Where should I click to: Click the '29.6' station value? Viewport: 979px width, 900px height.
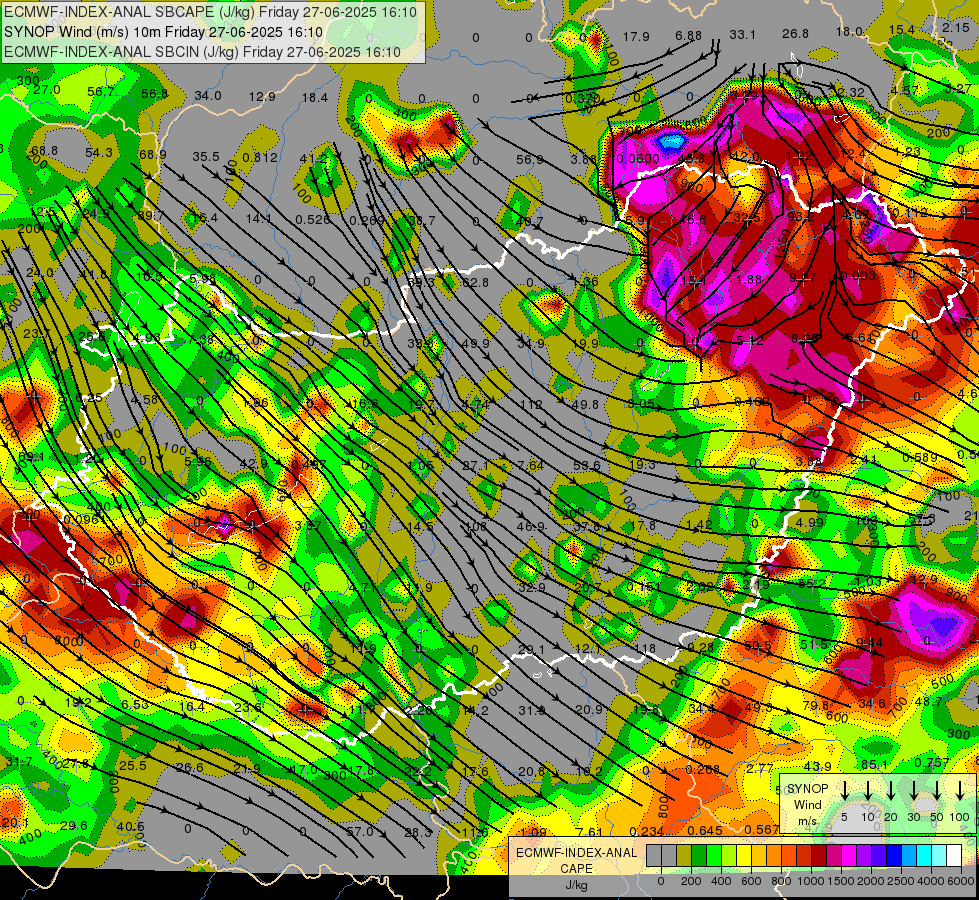pyautogui.click(x=74, y=825)
